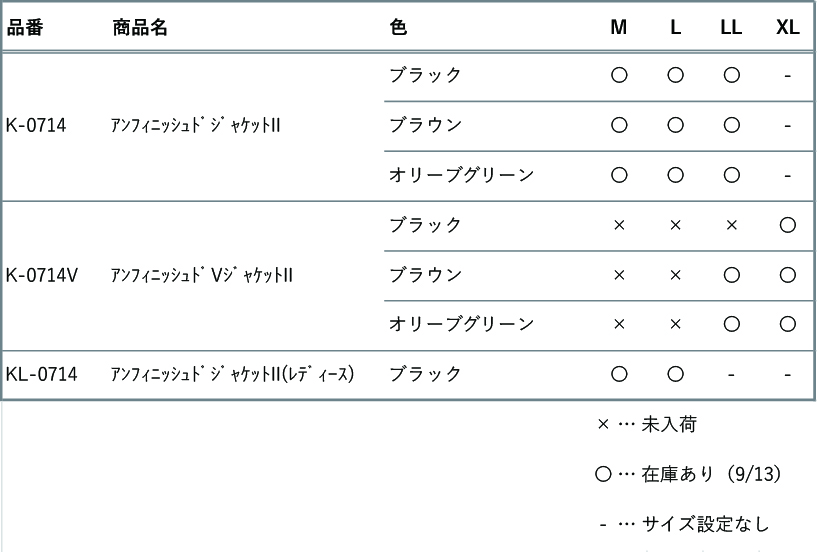Screen dimensions: 817x552
Task: Click product number K-0714
Action: pyautogui.click(x=36, y=125)
